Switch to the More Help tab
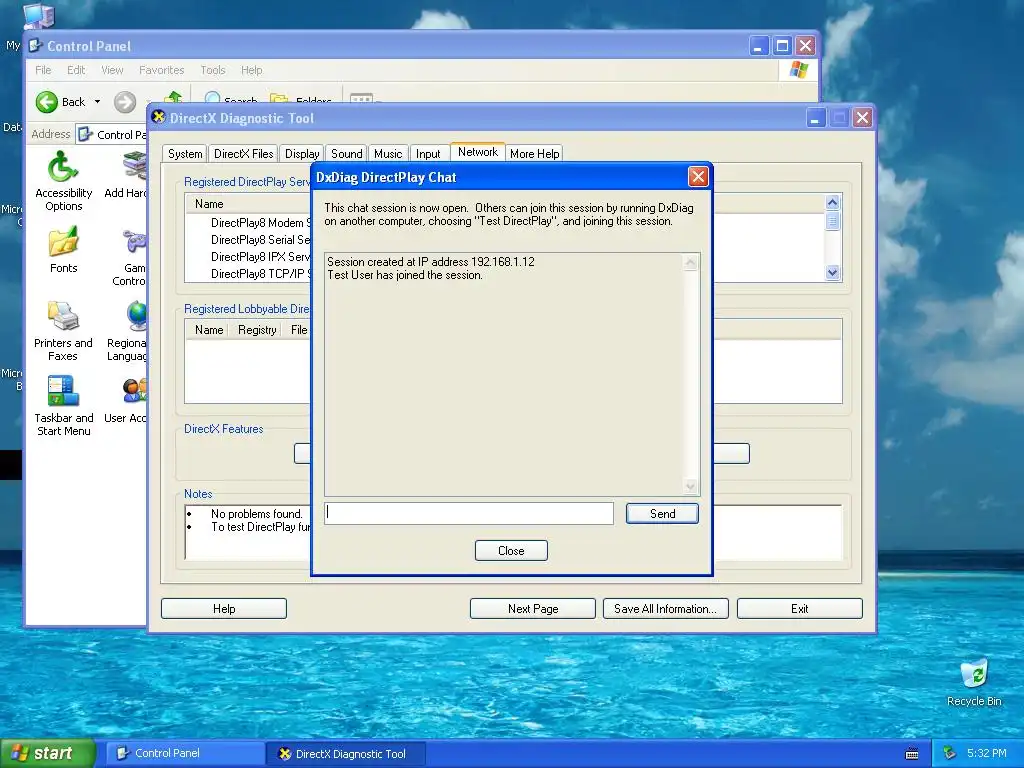The width and height of the screenshot is (1024, 768). [x=534, y=153]
